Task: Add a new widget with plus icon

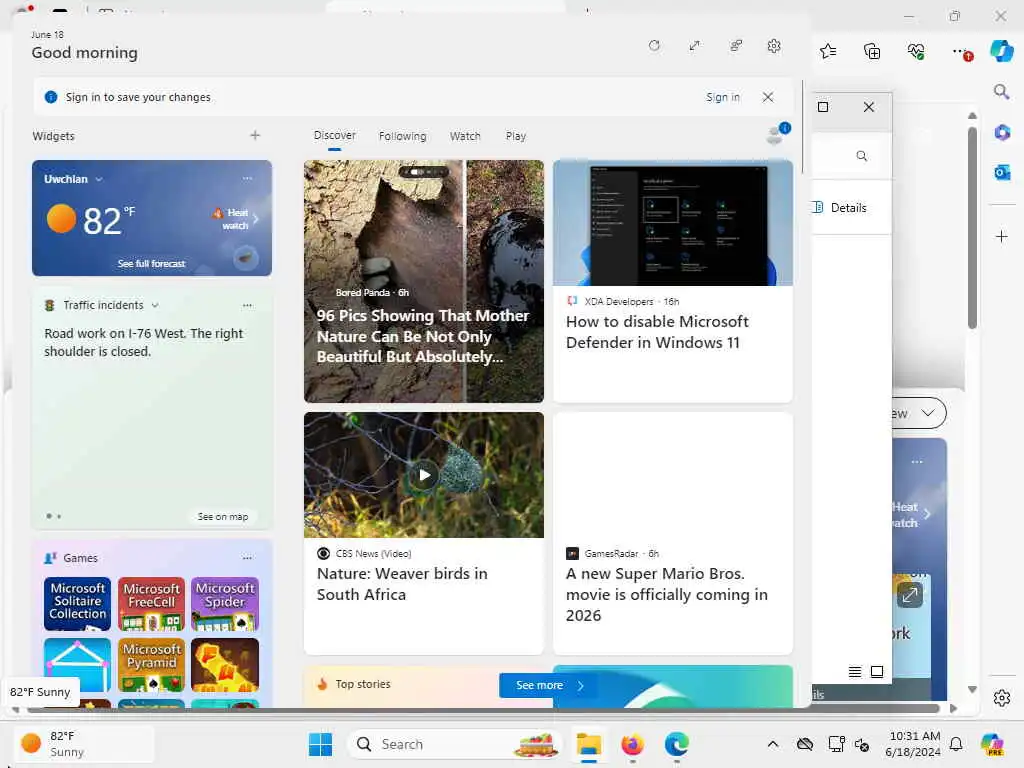Action: 255,135
